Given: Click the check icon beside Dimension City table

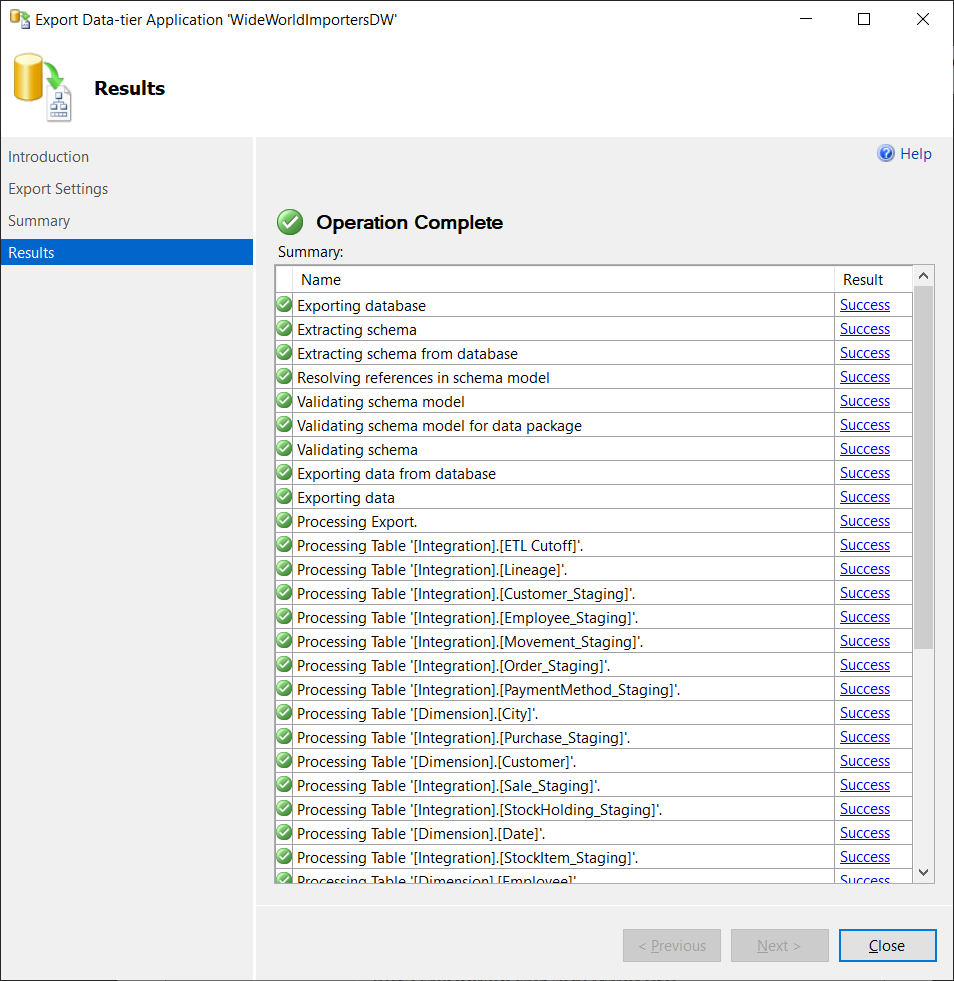Looking at the screenshot, I should point(285,713).
